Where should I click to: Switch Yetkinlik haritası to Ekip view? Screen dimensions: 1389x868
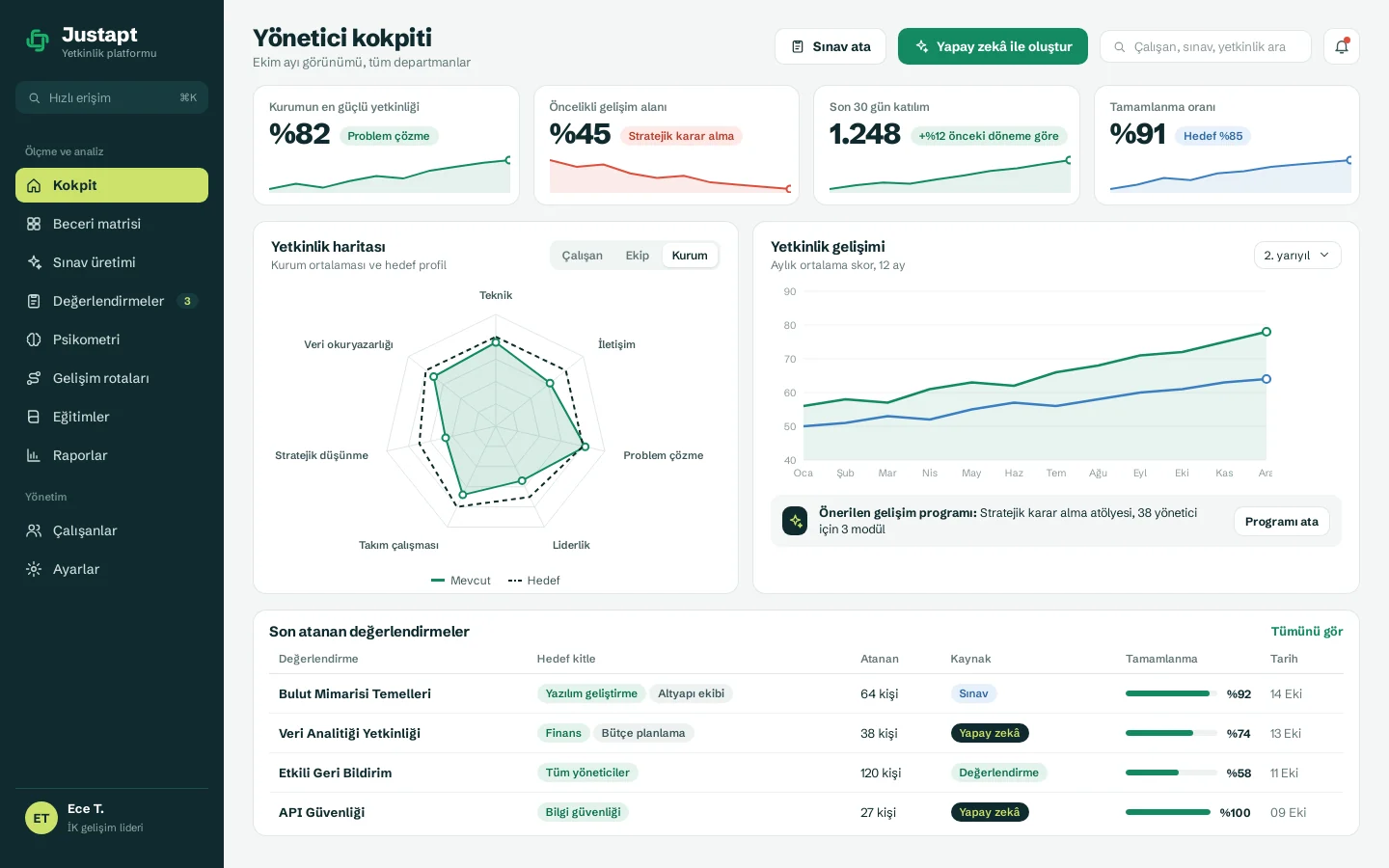point(637,256)
